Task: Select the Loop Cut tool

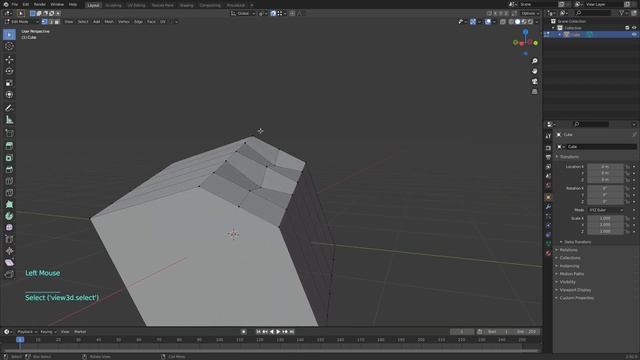Action: 9,181
